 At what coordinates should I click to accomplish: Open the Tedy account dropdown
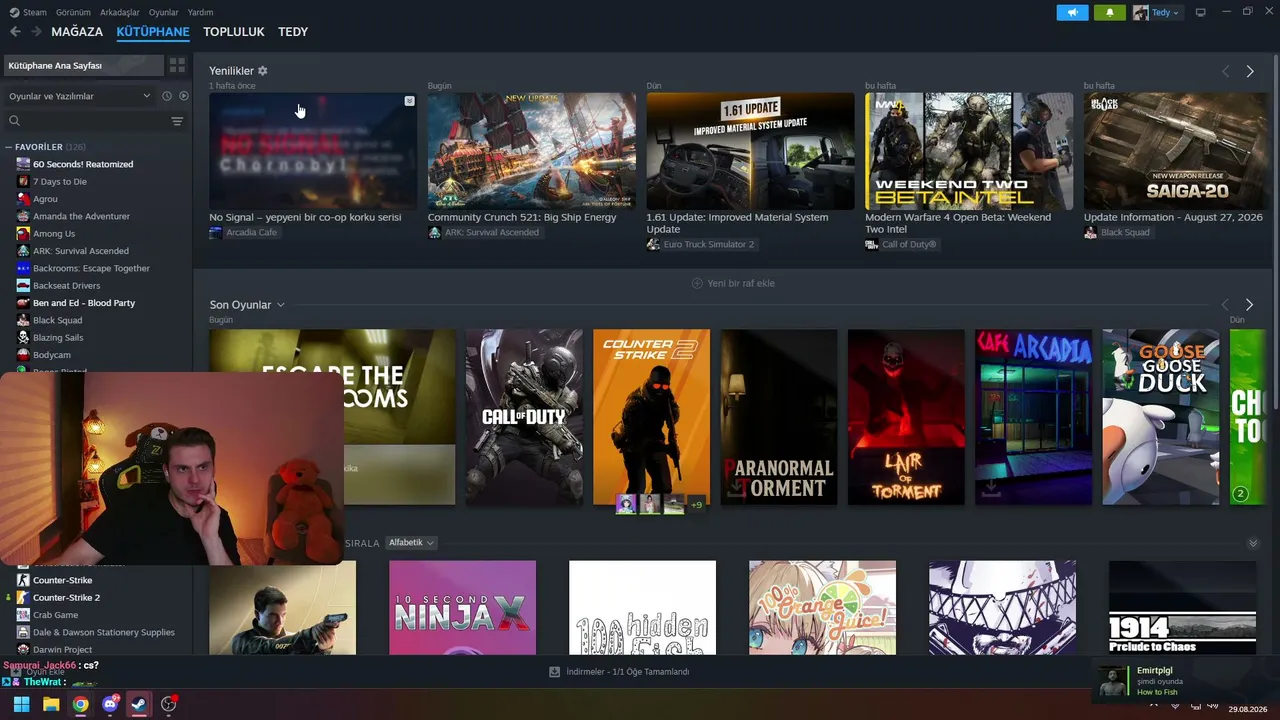pos(1157,12)
